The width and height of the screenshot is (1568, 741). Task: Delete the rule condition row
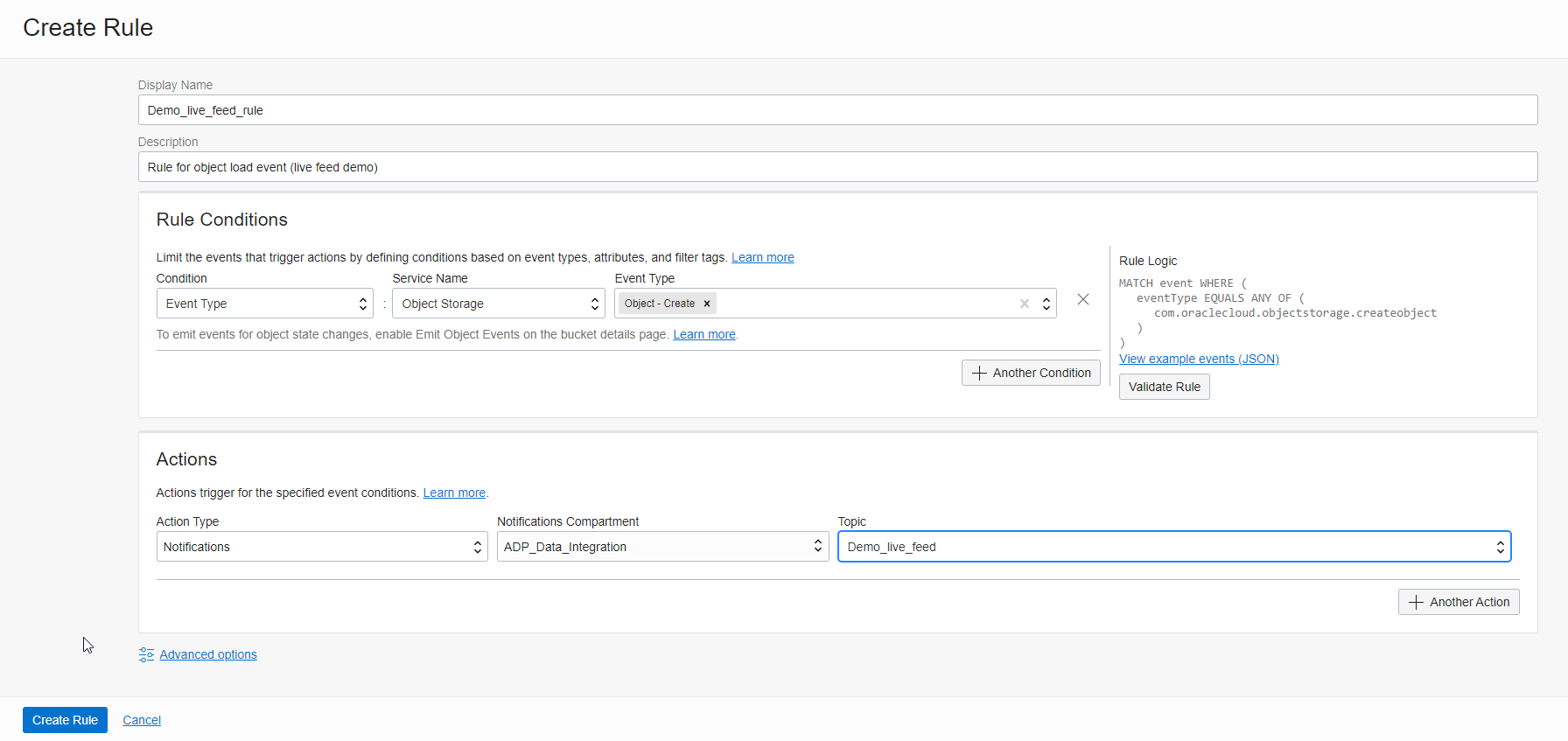tap(1083, 299)
